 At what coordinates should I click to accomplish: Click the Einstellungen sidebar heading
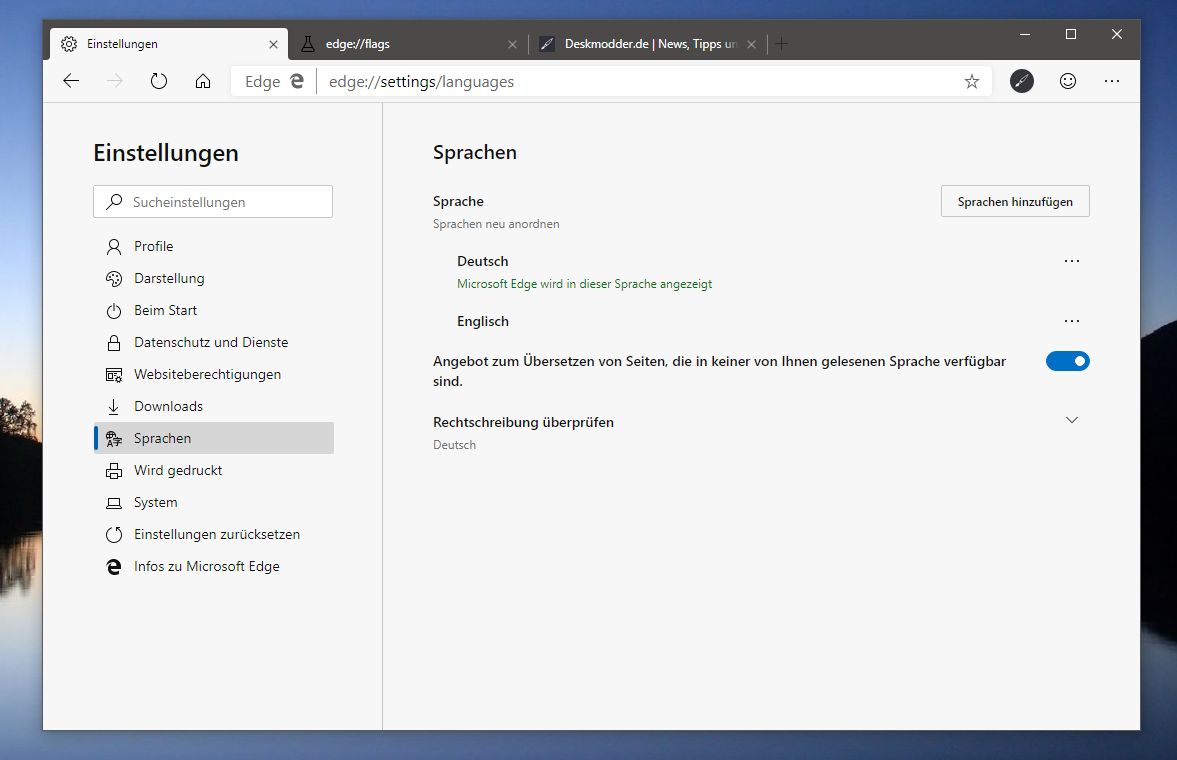click(x=166, y=153)
